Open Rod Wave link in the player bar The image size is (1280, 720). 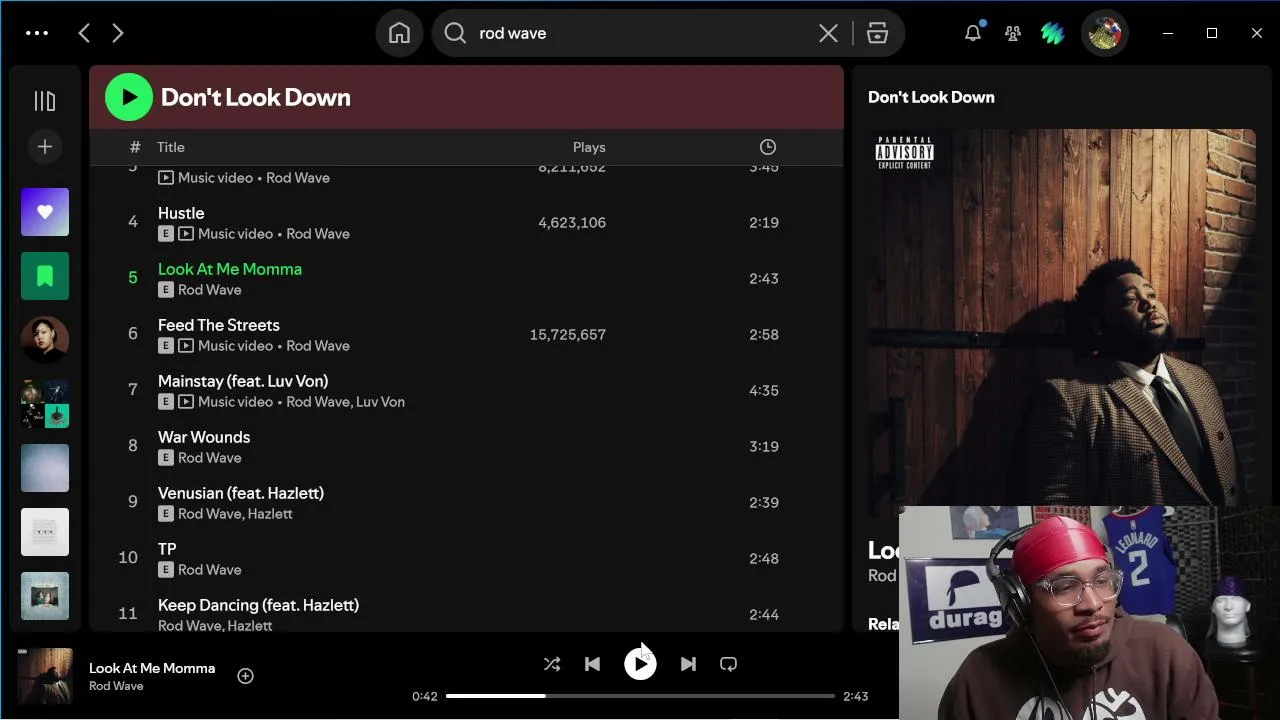tap(116, 686)
